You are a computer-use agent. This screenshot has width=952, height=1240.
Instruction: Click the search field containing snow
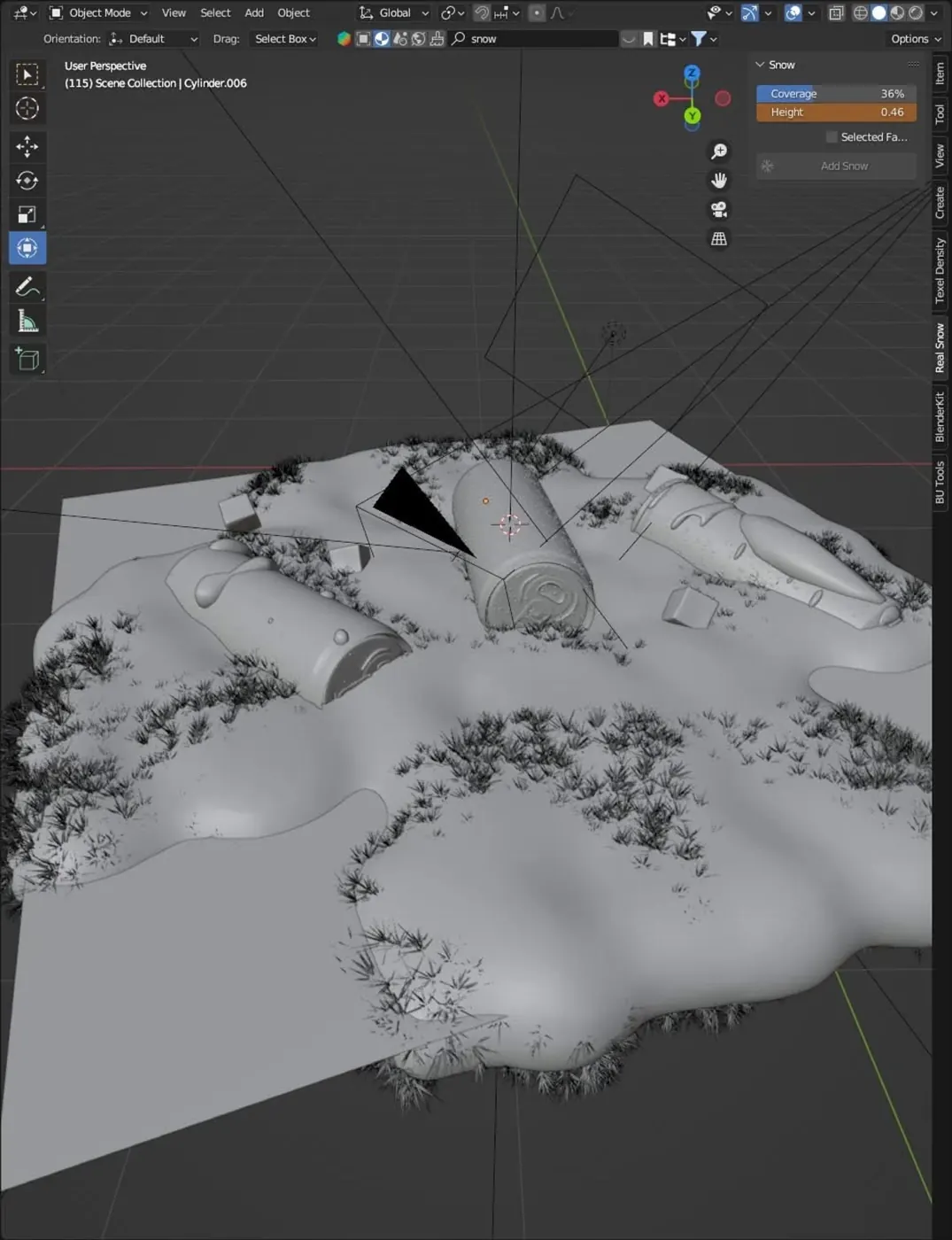[x=534, y=39]
